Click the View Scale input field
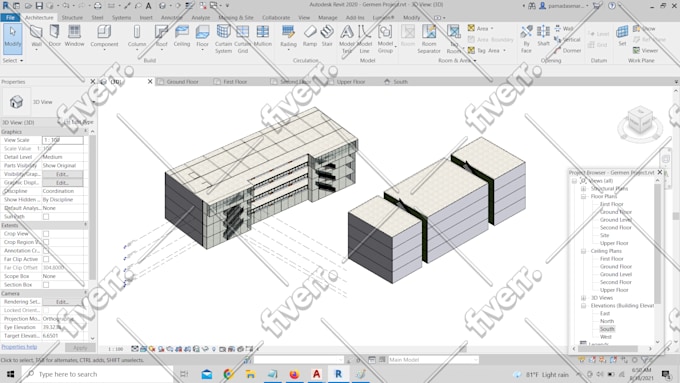Screen dimensions: 680x383 (x=62, y=140)
